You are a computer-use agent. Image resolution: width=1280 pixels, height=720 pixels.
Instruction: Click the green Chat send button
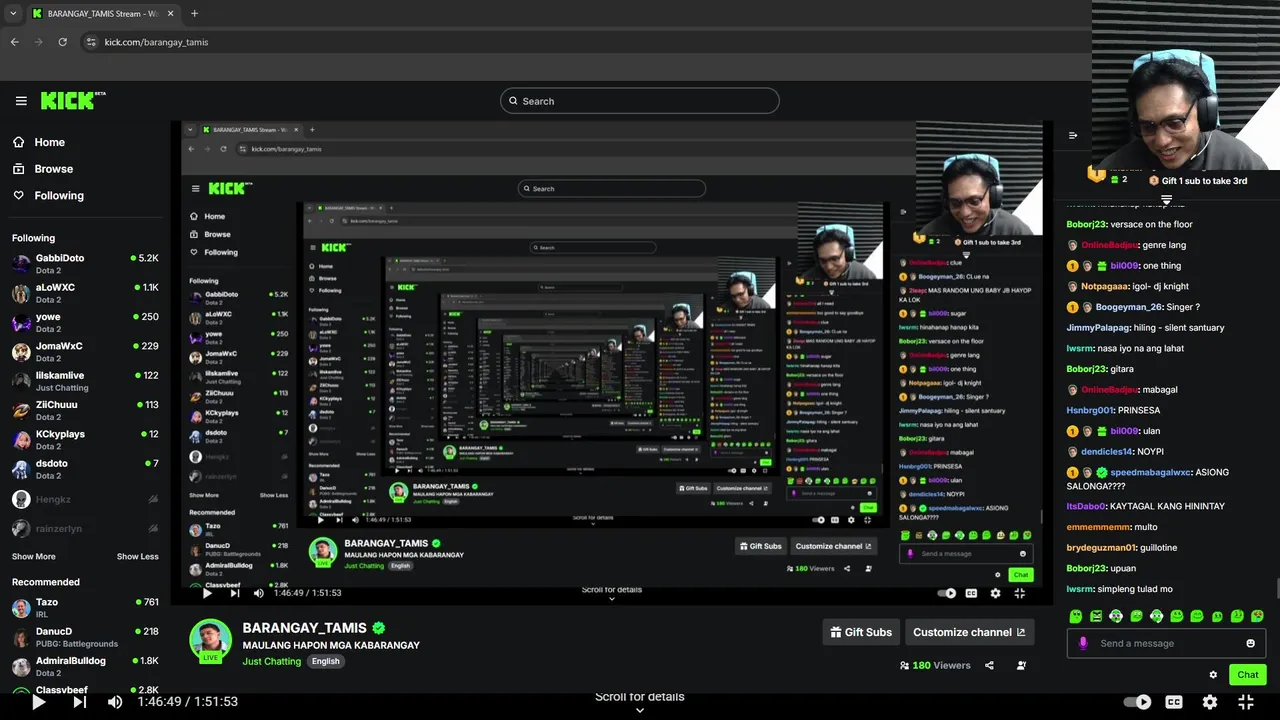(x=1248, y=675)
